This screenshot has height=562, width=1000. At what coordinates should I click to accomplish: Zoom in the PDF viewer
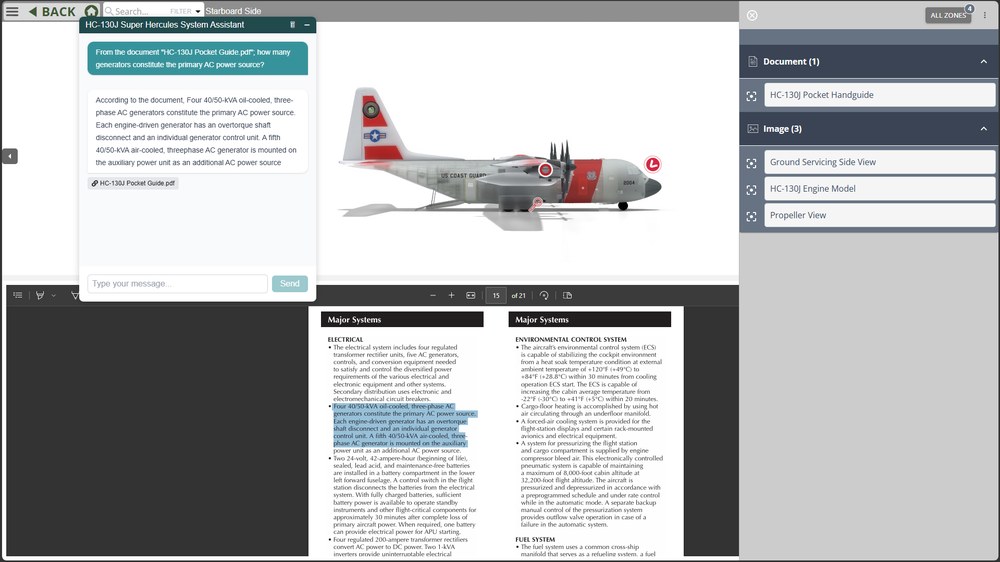(x=452, y=295)
